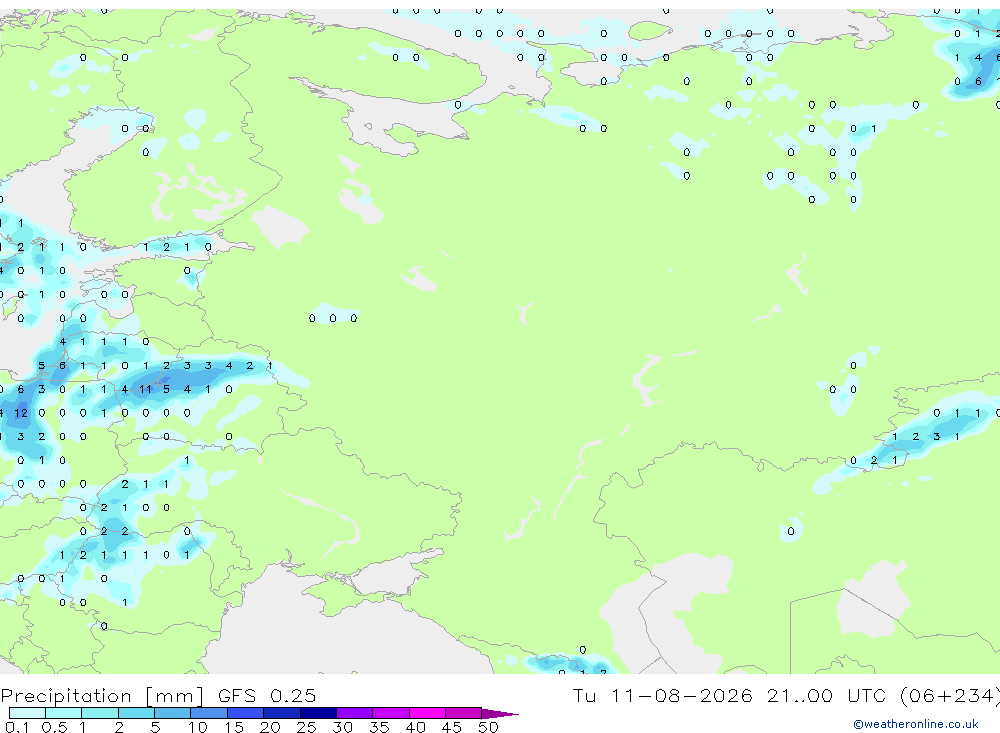Click the '20' legend scale label
The height and width of the screenshot is (733, 1000).
(x=270, y=727)
